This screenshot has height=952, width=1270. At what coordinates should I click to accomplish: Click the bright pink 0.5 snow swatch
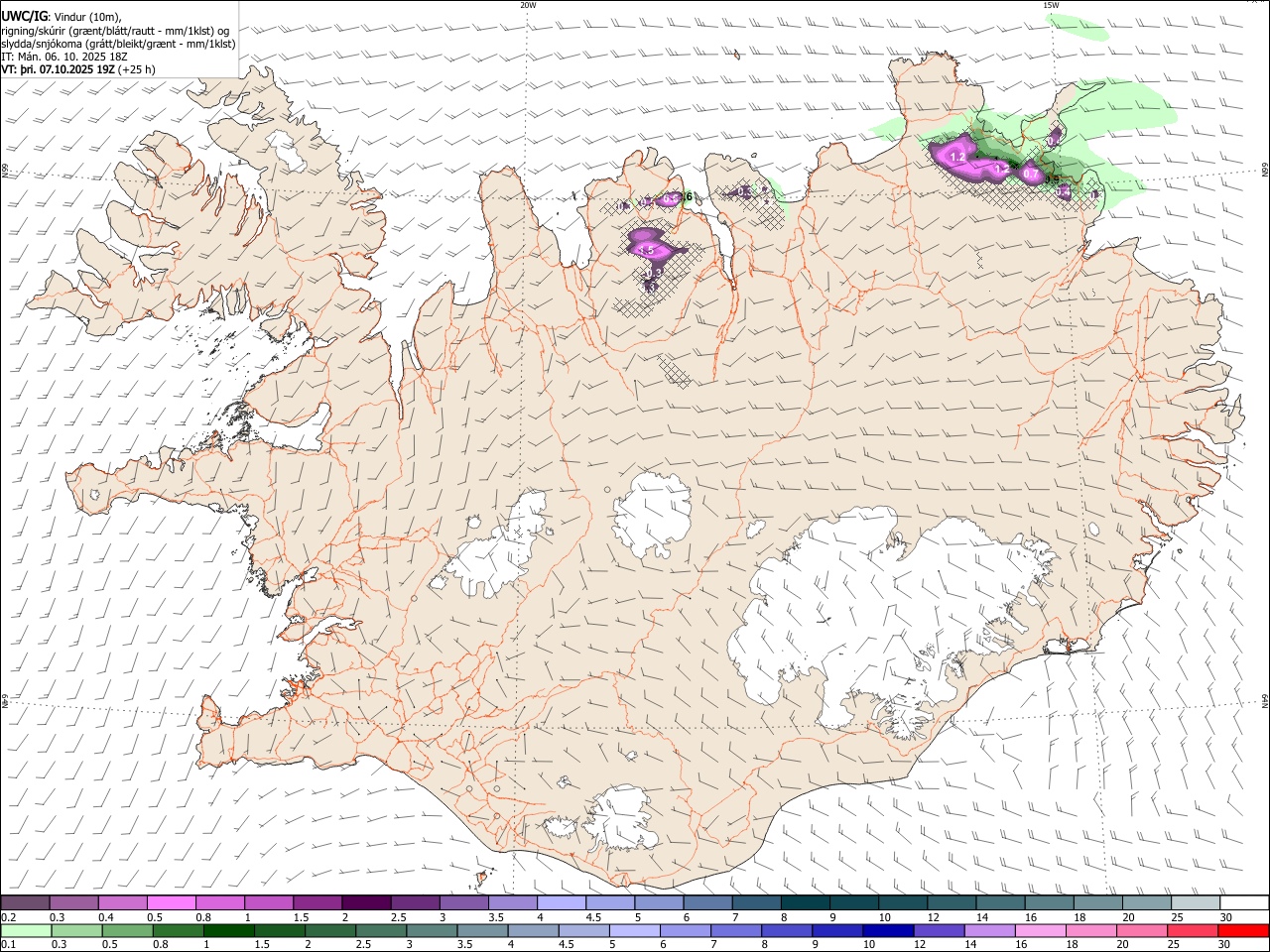[x=171, y=902]
